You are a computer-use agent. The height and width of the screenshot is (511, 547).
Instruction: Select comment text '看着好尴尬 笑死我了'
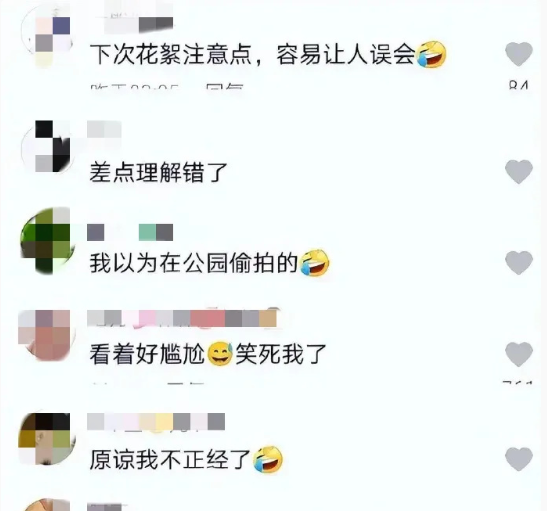208,354
